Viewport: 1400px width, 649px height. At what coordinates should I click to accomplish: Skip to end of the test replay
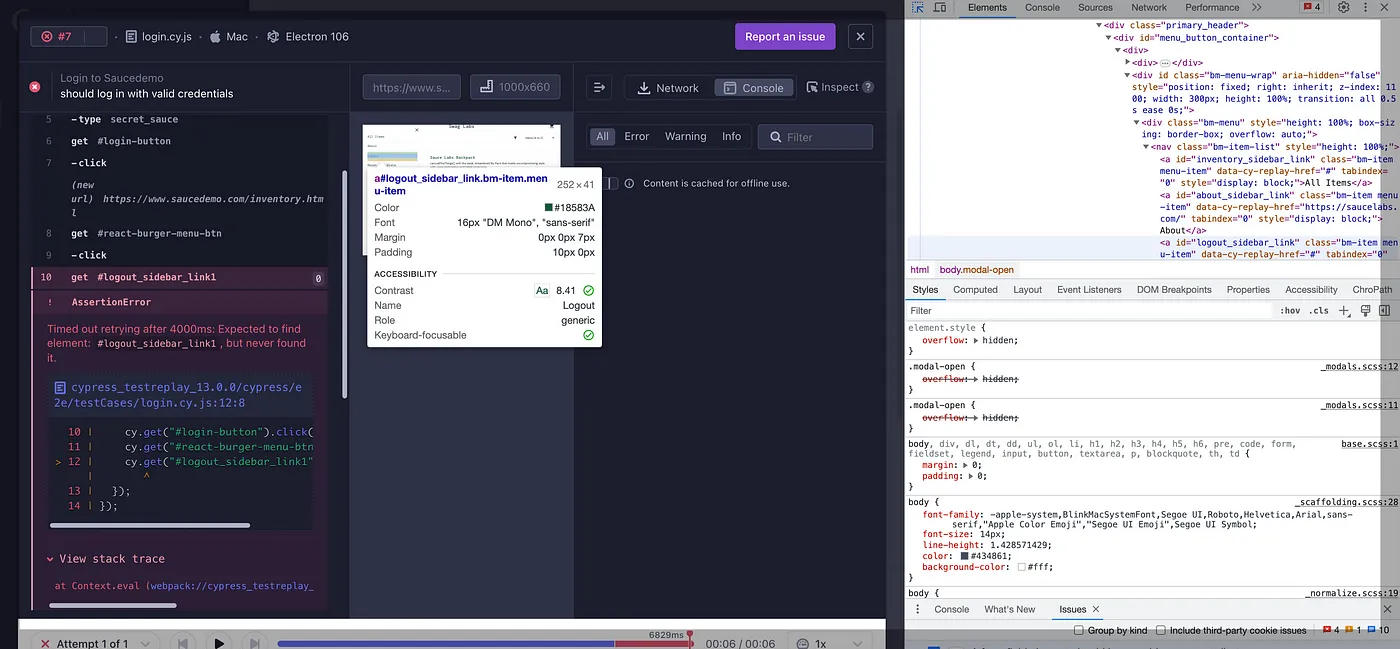253,643
